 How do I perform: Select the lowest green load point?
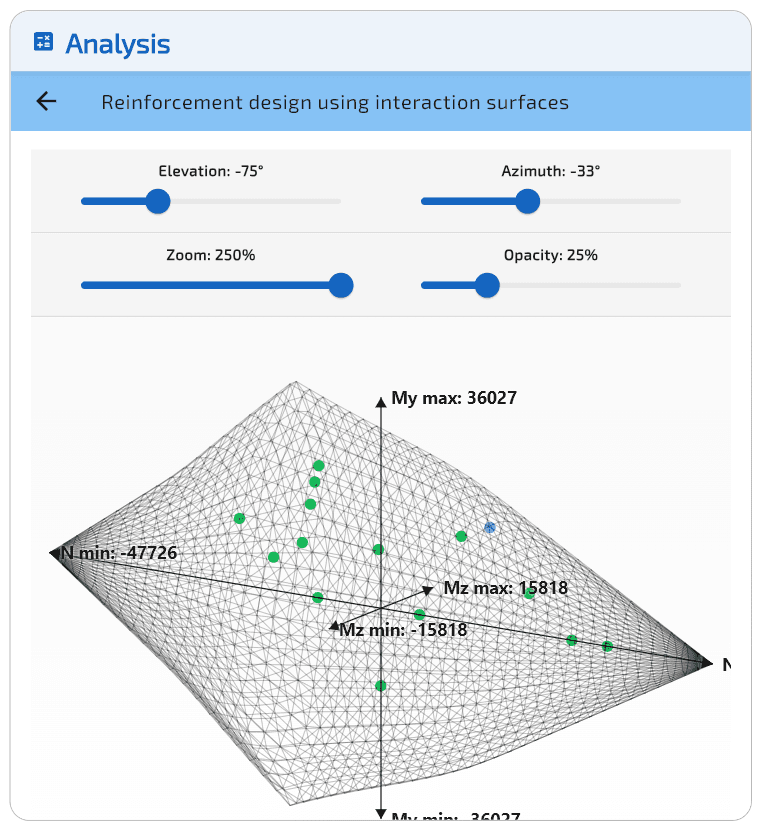pos(381,685)
